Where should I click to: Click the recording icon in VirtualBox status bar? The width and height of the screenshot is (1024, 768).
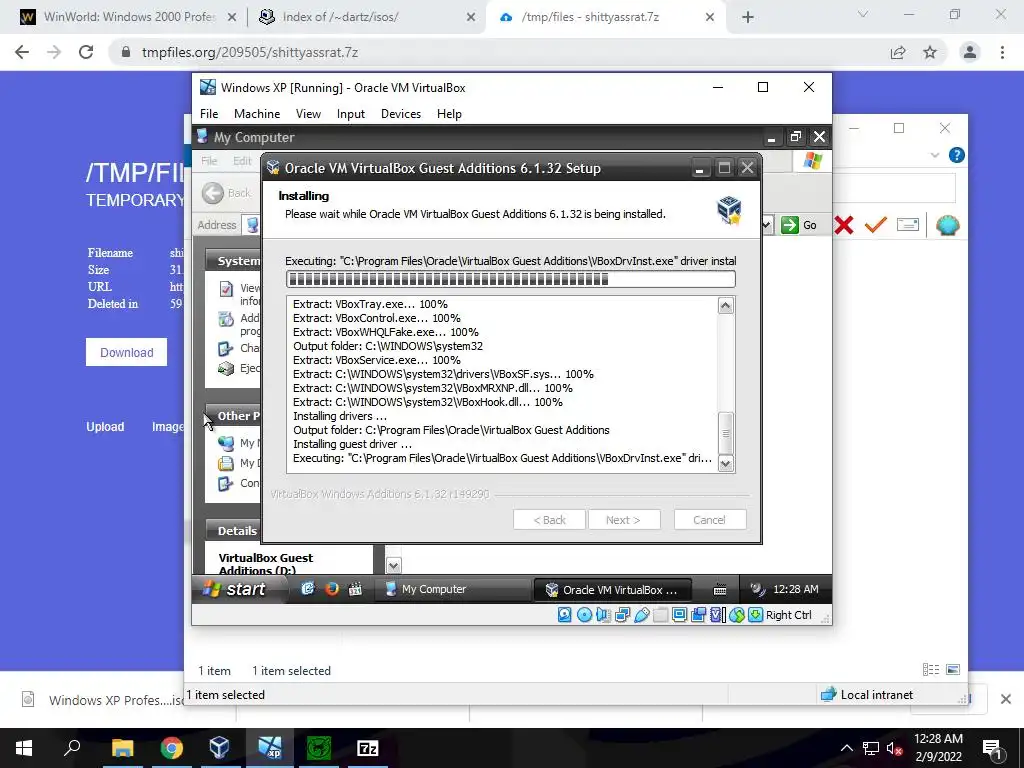[x=698, y=615]
